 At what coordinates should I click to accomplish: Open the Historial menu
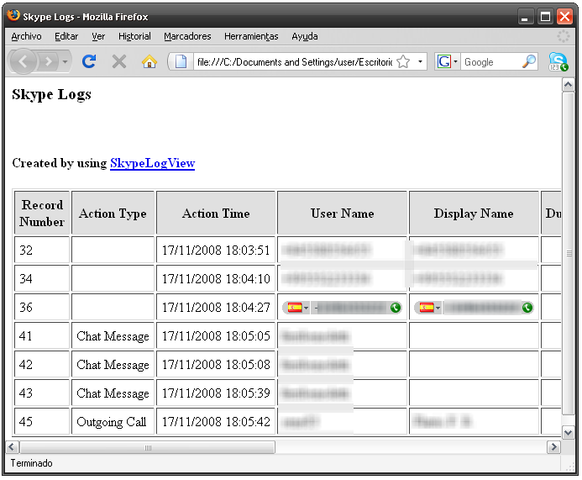click(134, 36)
